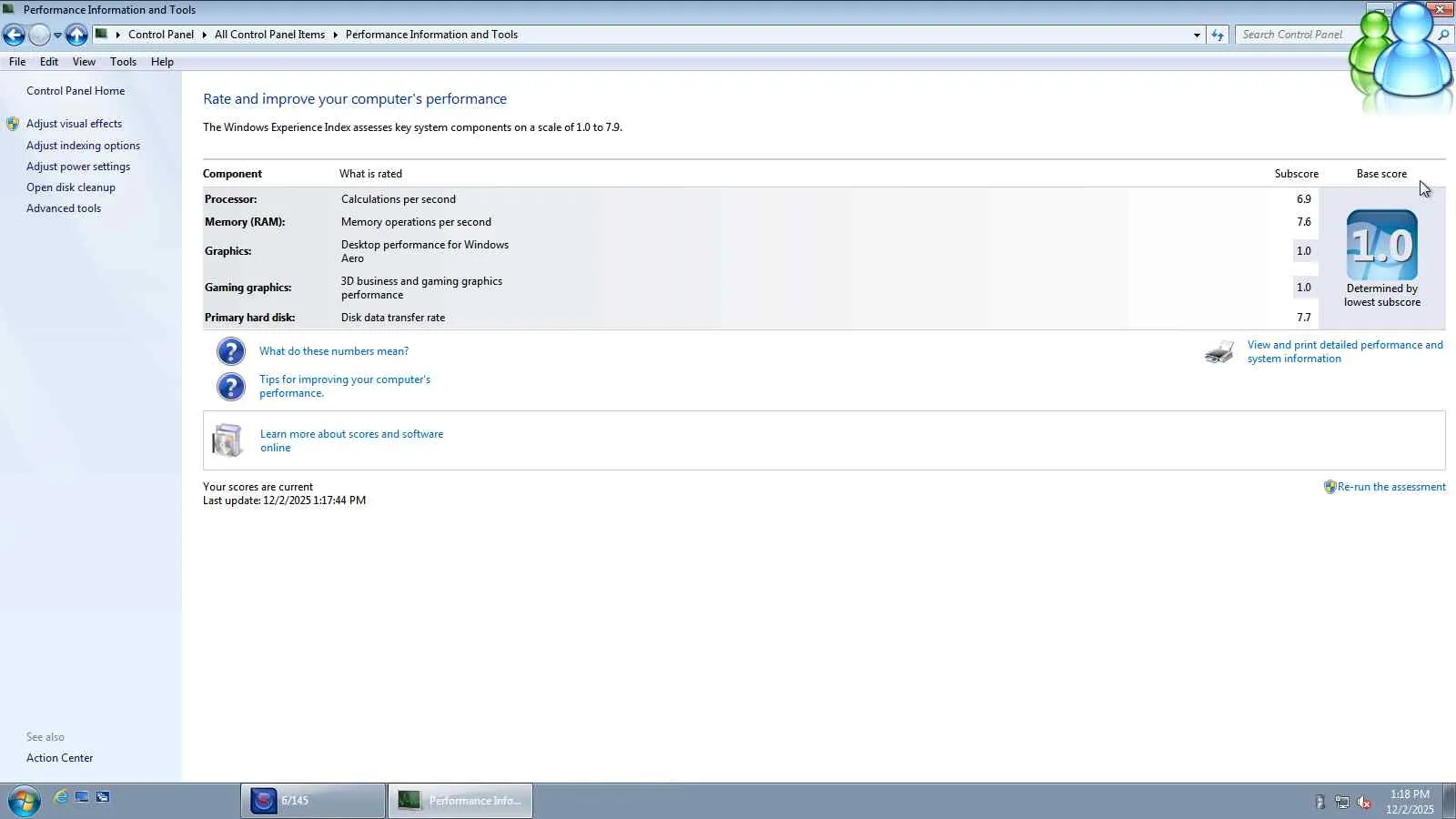The image size is (1456, 819).
Task: Click Re-run the assessment link
Action: 1391,487
